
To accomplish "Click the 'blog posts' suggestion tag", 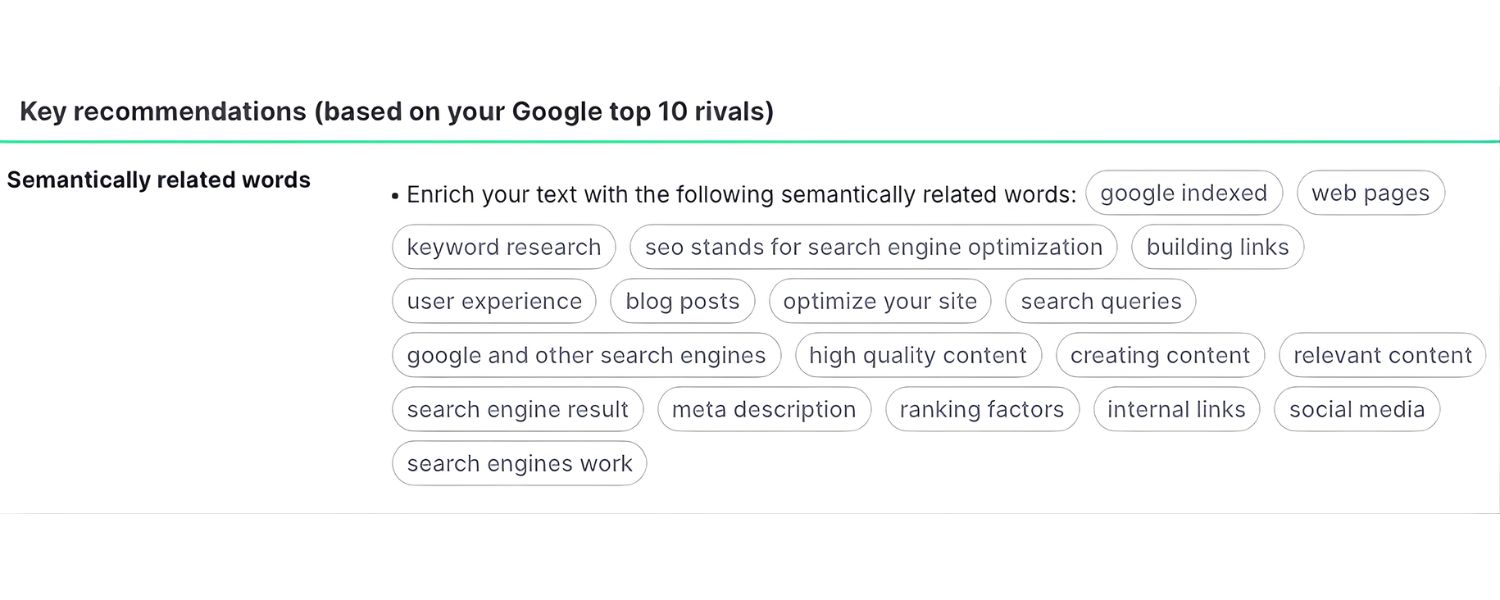I will click(x=682, y=301).
